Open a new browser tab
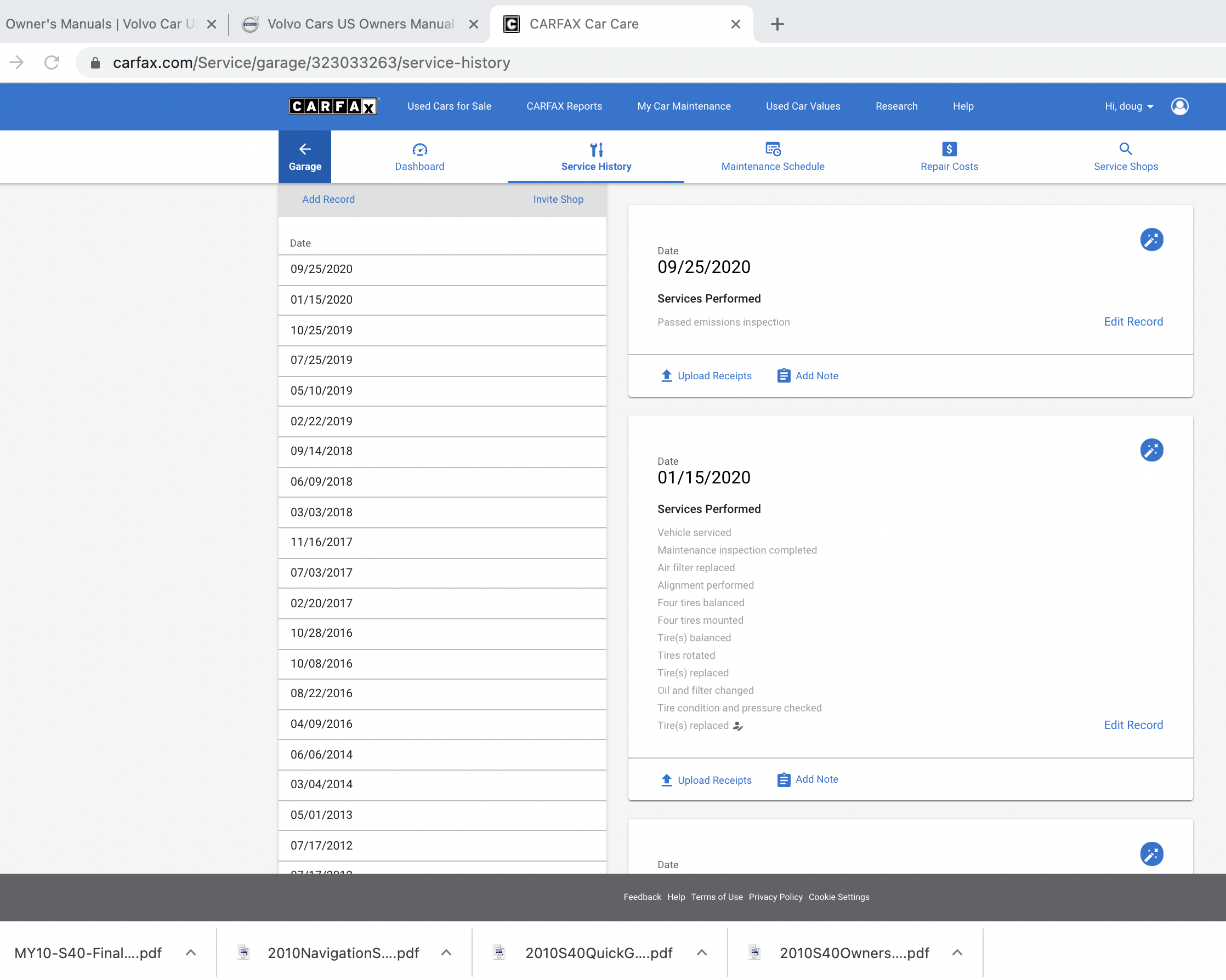Image resolution: width=1226 pixels, height=980 pixels. (777, 24)
